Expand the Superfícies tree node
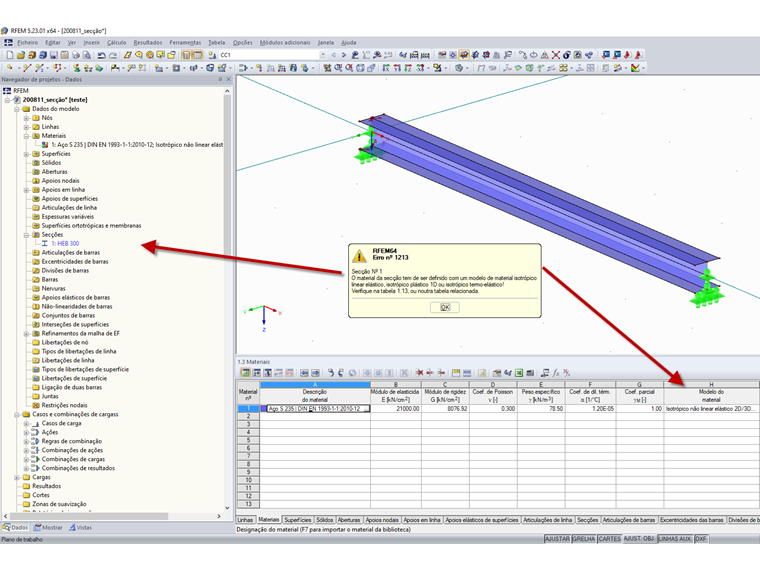This screenshot has width=760, height=570. [x=26, y=154]
